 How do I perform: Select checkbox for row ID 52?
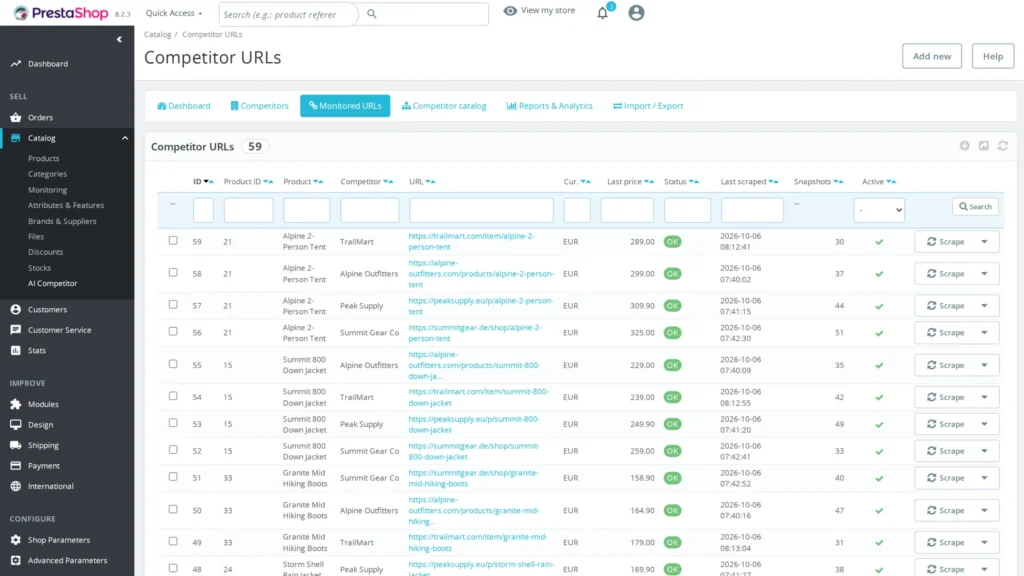pyautogui.click(x=173, y=449)
